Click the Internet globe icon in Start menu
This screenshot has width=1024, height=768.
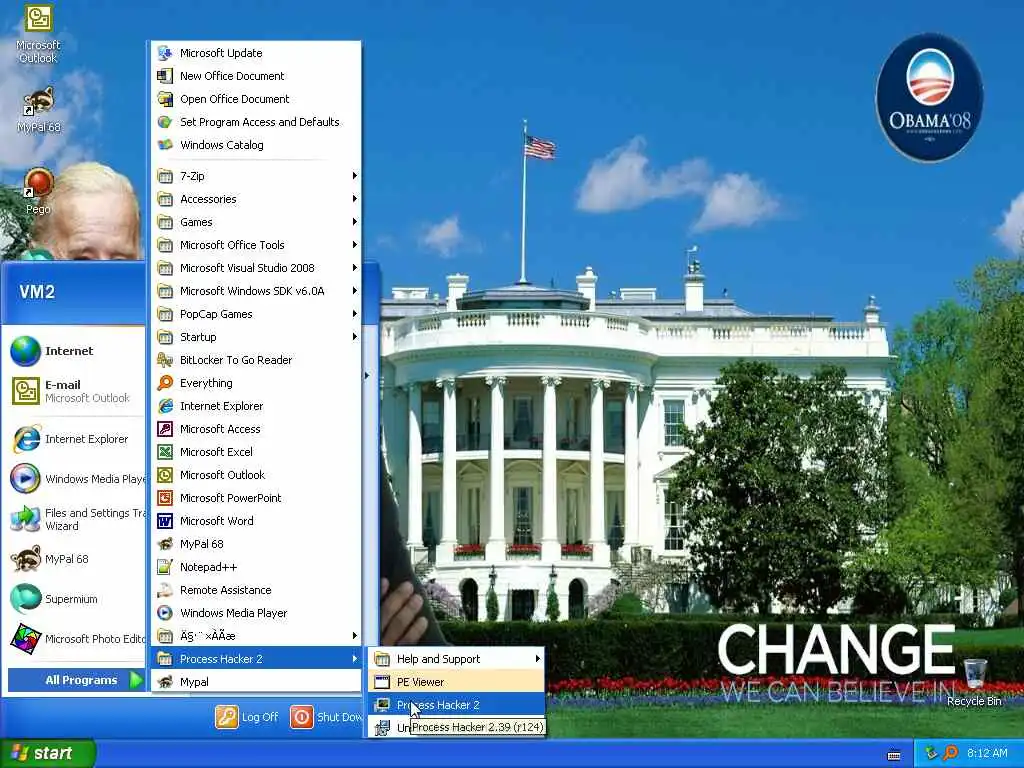click(25, 351)
